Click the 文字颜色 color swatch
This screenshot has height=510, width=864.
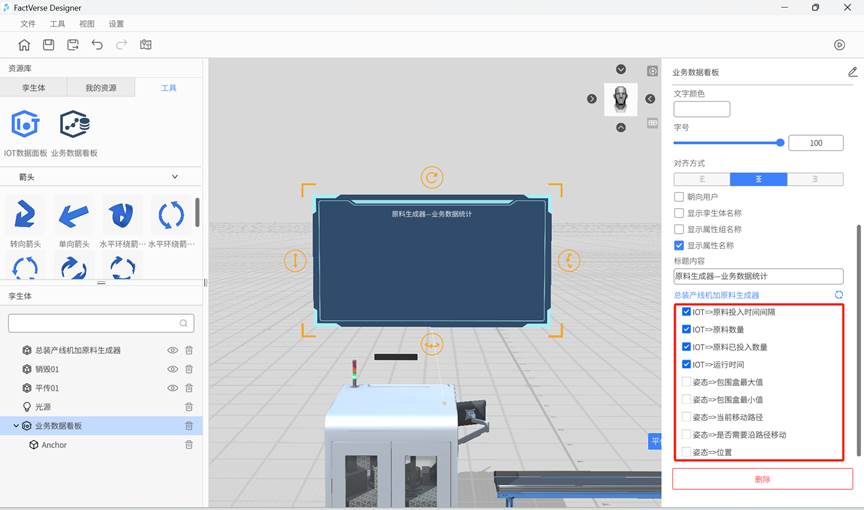(701, 109)
